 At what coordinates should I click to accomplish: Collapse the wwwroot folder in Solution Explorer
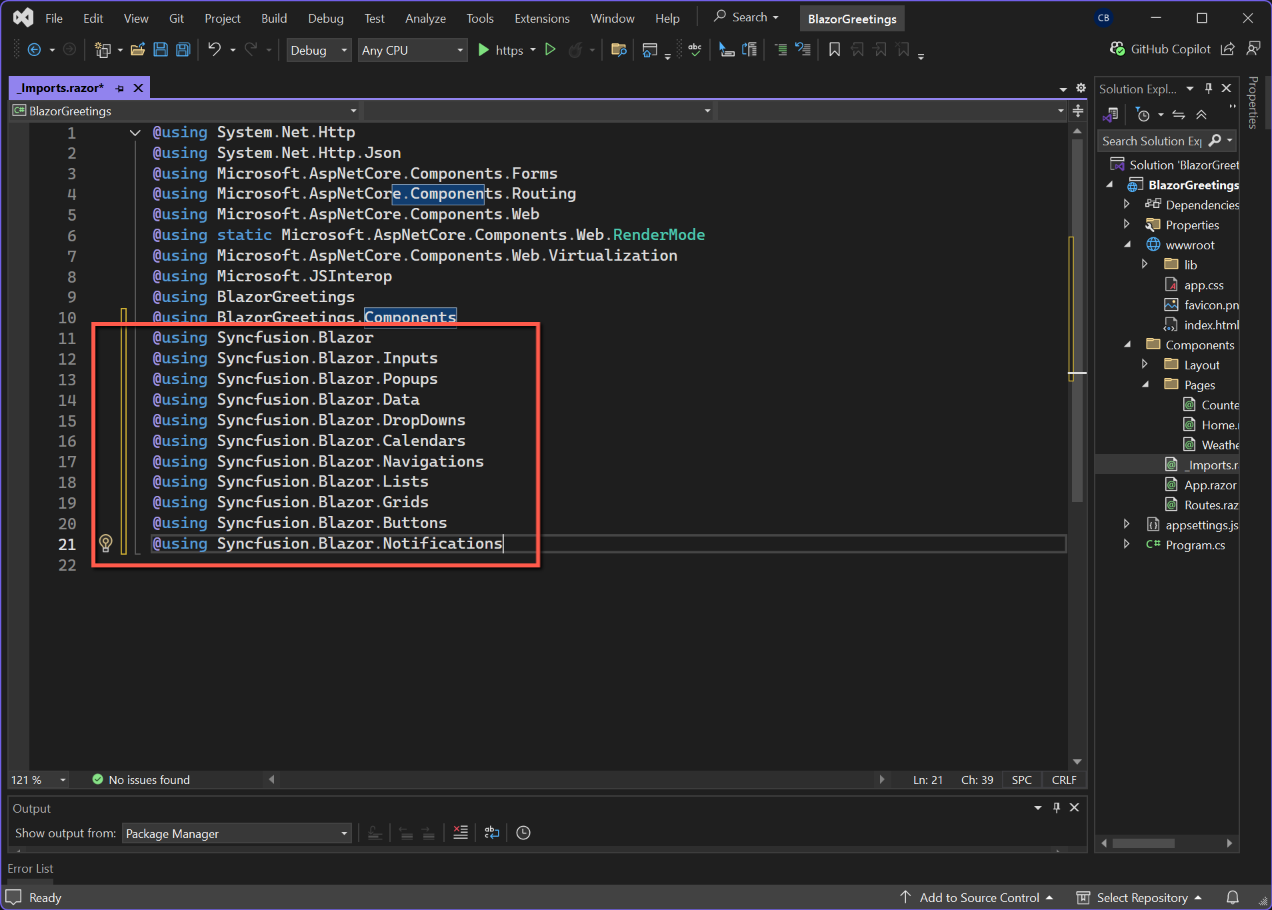(x=1127, y=245)
